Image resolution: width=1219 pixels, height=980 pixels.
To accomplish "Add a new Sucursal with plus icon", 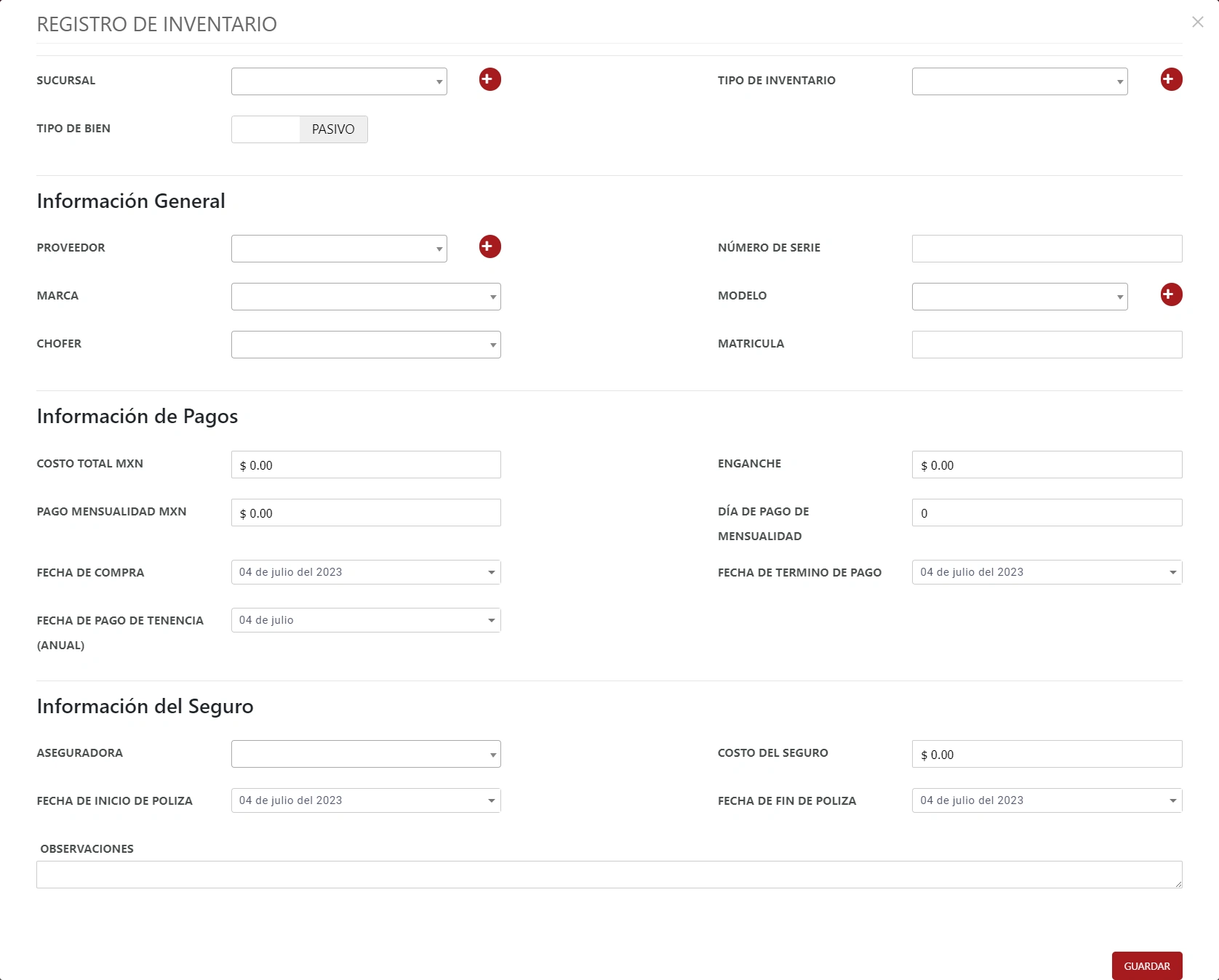I will click(x=489, y=79).
